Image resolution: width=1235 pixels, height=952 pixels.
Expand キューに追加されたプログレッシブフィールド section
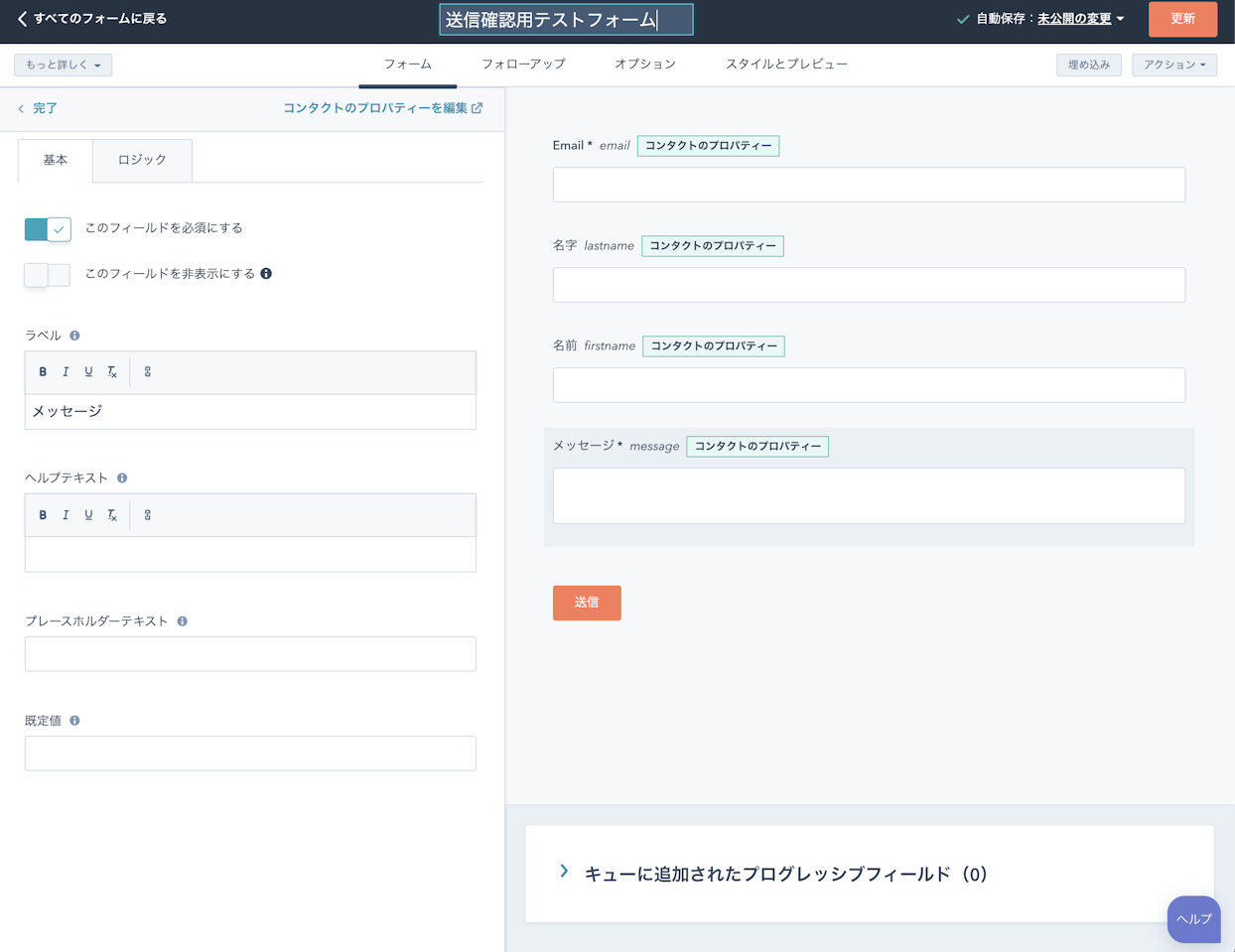click(564, 873)
